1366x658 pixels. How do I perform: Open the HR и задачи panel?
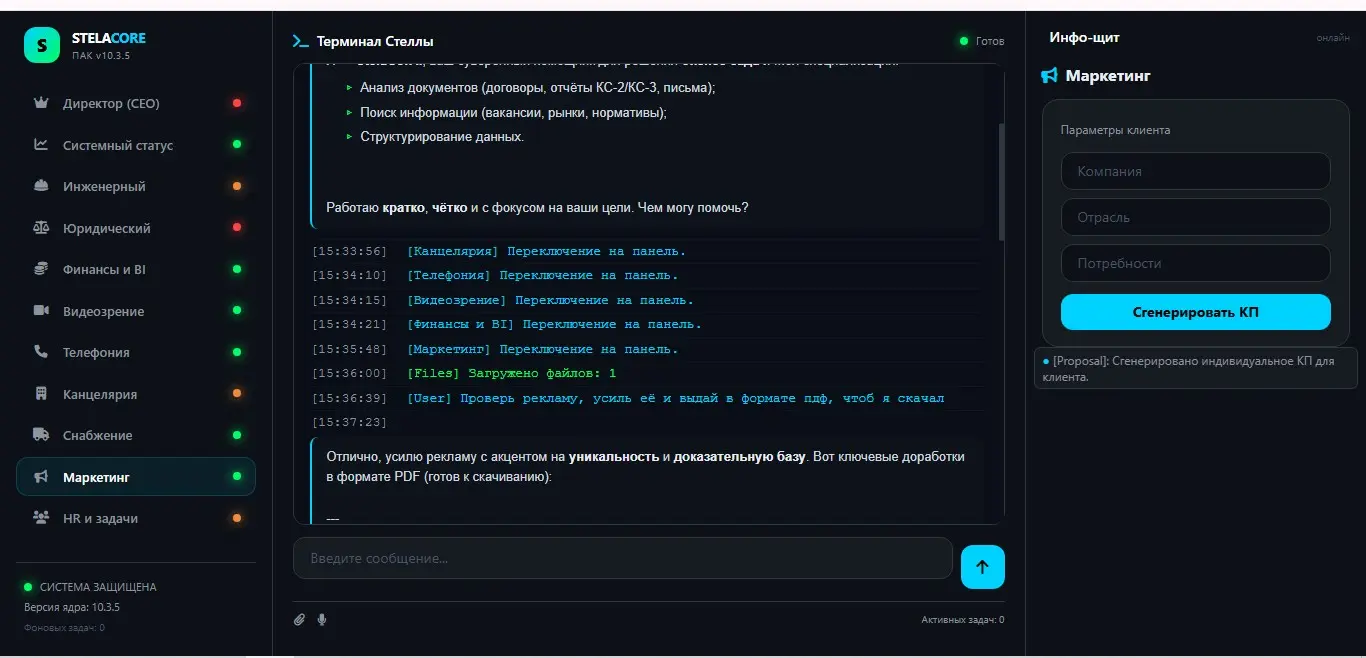(x=136, y=518)
